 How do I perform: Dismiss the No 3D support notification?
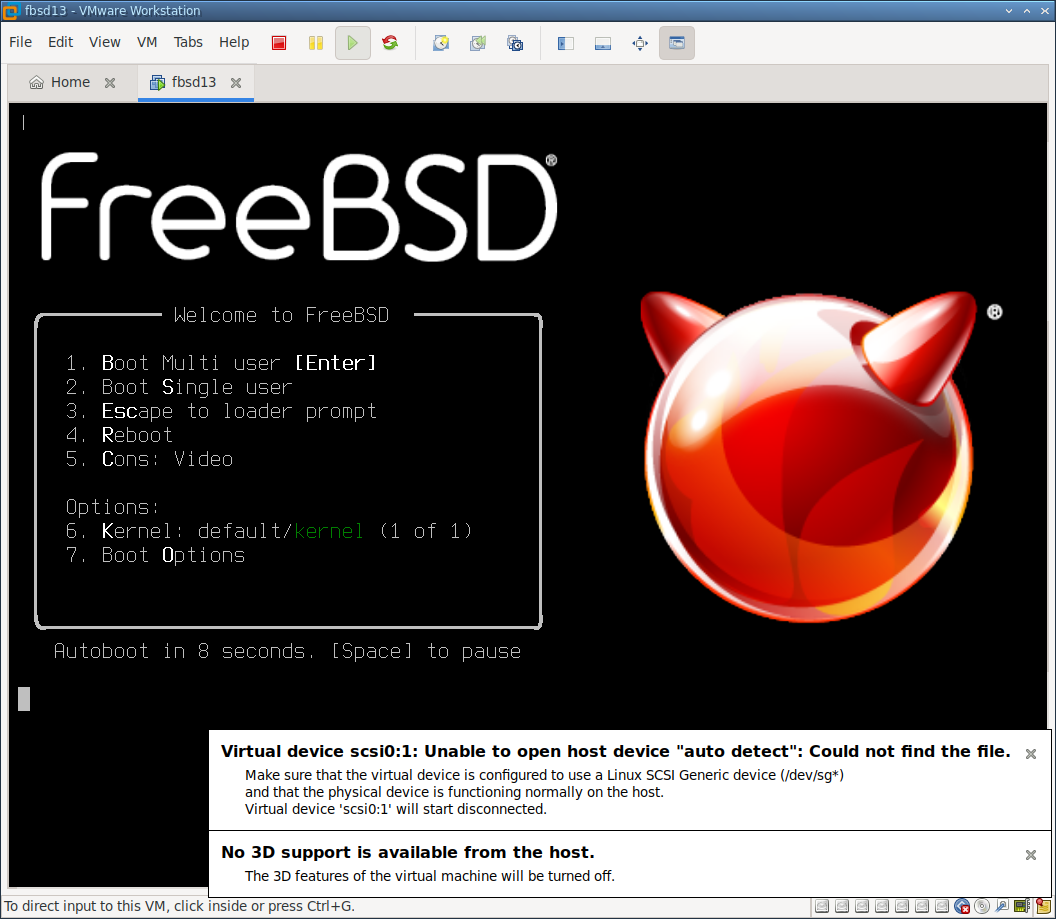point(1030,855)
